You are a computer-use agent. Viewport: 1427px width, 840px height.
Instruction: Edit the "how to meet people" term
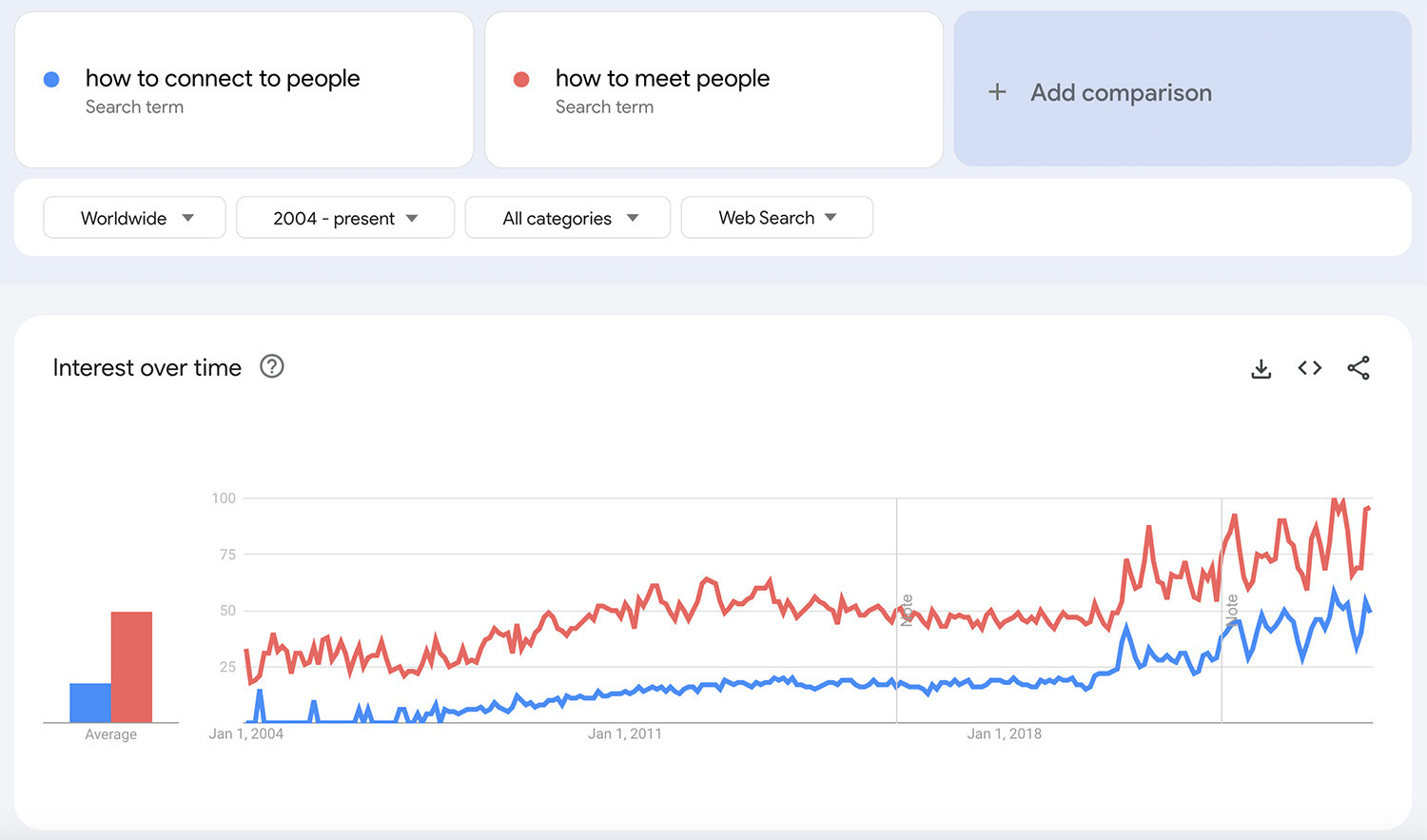tap(662, 79)
